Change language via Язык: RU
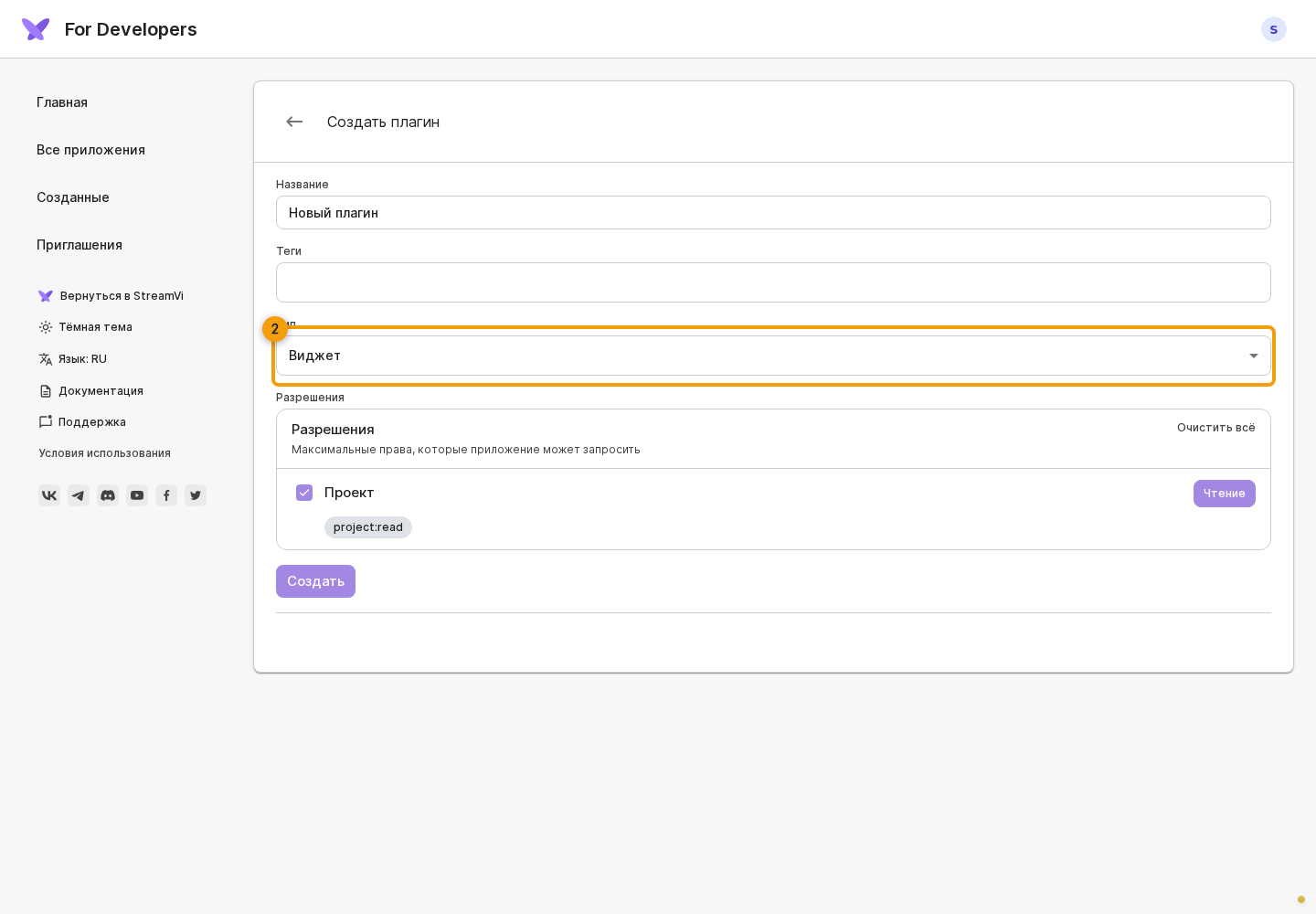The height and width of the screenshot is (914, 1316). (x=73, y=359)
